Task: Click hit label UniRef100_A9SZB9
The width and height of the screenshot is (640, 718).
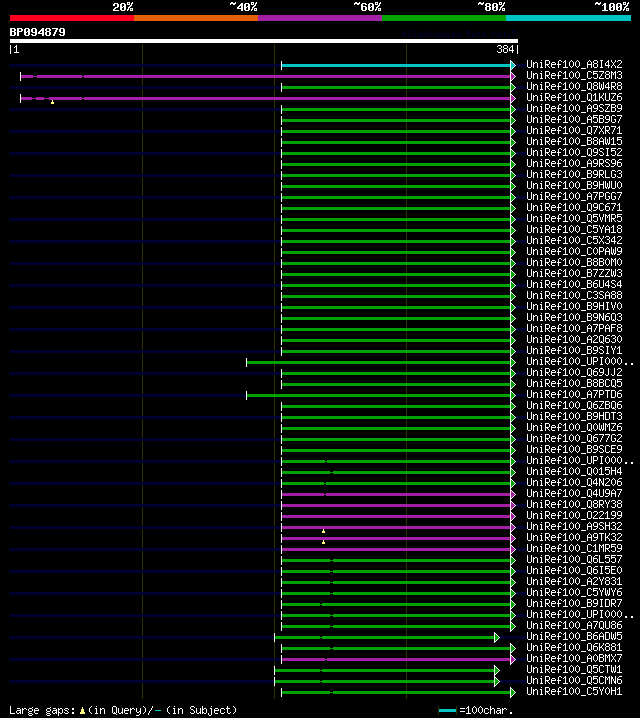Action: pyautogui.click(x=574, y=109)
